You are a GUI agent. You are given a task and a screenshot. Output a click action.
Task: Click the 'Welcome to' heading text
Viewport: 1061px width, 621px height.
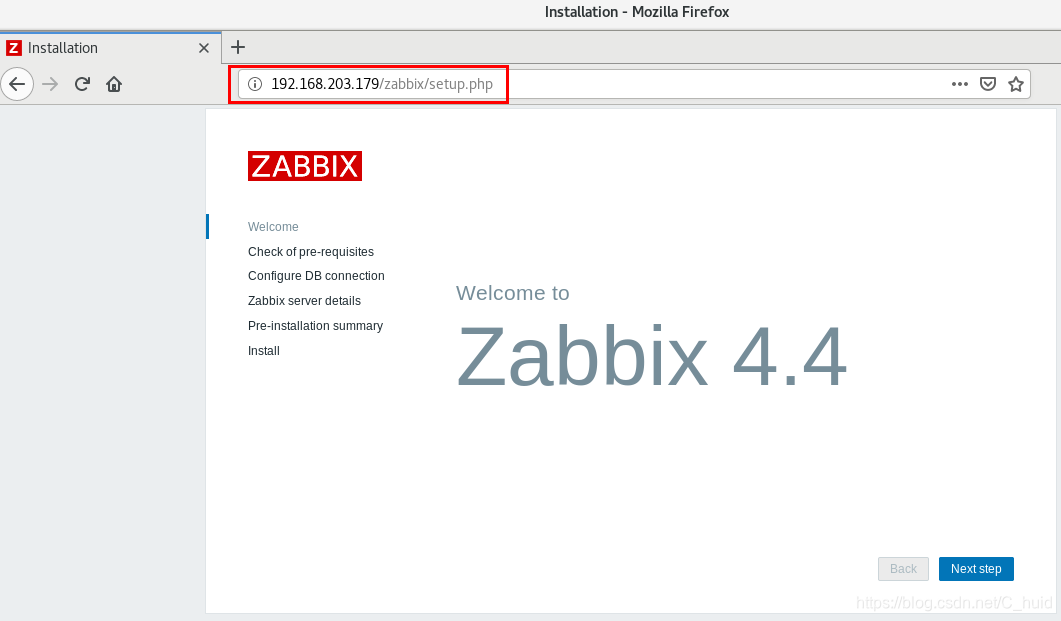[x=512, y=293]
